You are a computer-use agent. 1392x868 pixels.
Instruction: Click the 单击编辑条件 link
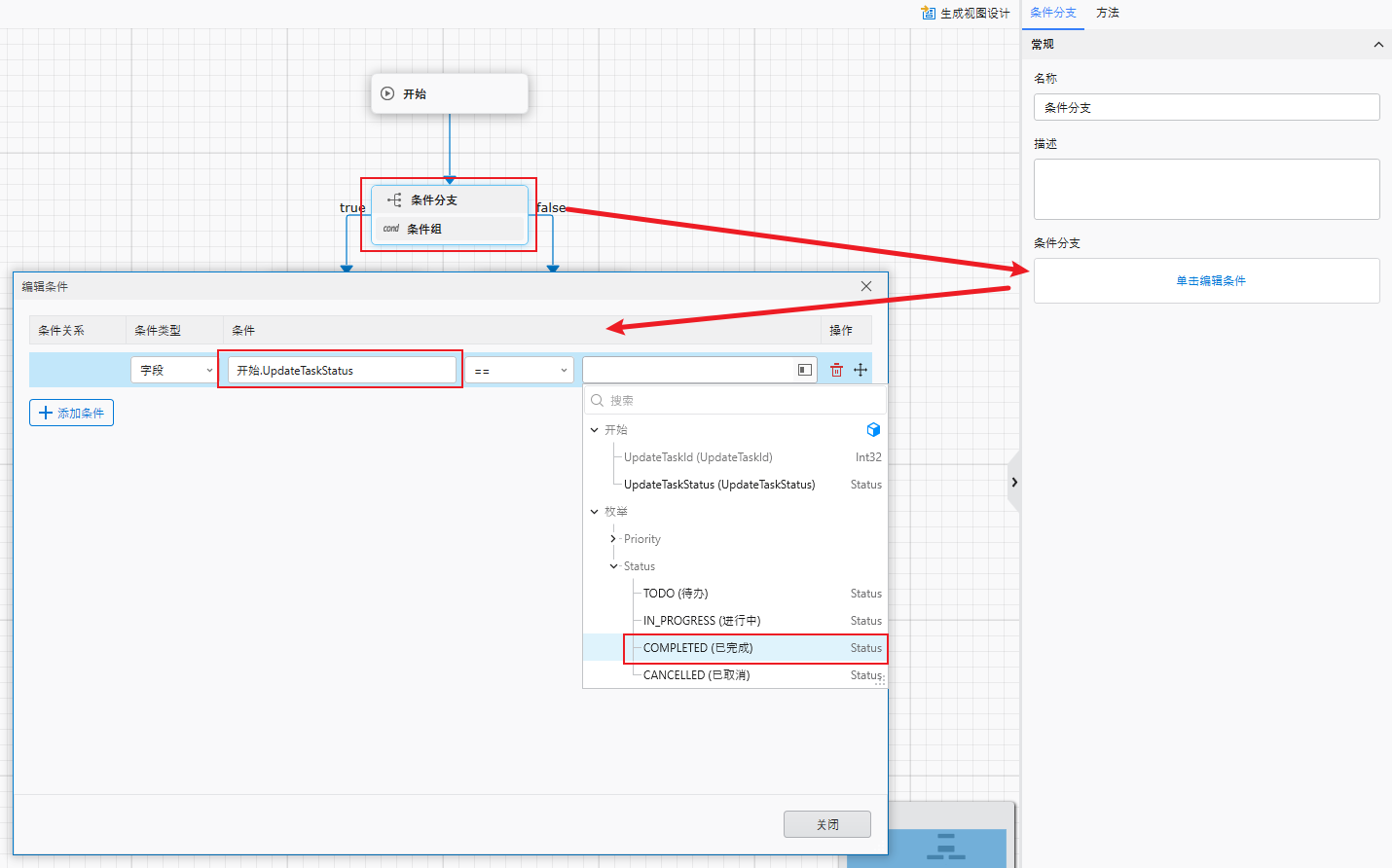tap(1210, 281)
